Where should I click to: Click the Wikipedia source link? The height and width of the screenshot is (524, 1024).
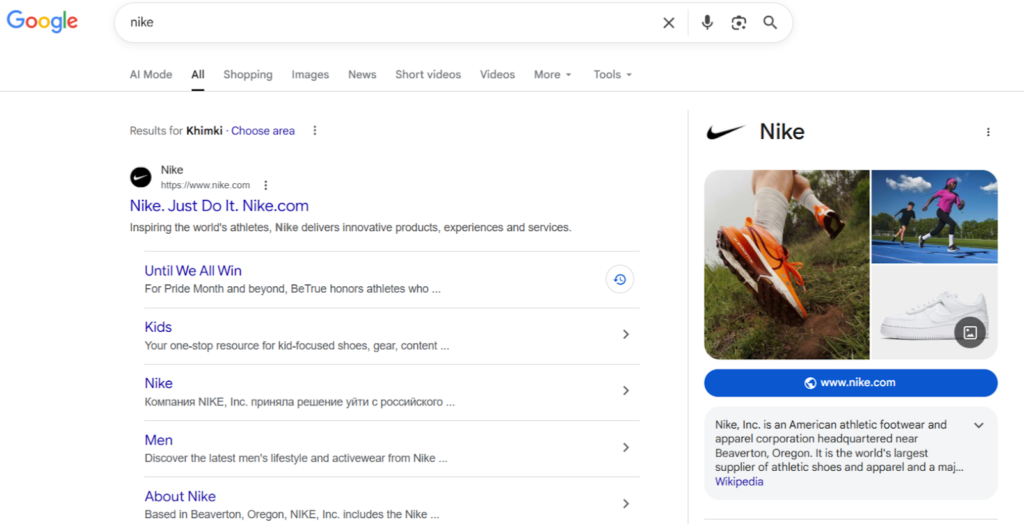[739, 482]
